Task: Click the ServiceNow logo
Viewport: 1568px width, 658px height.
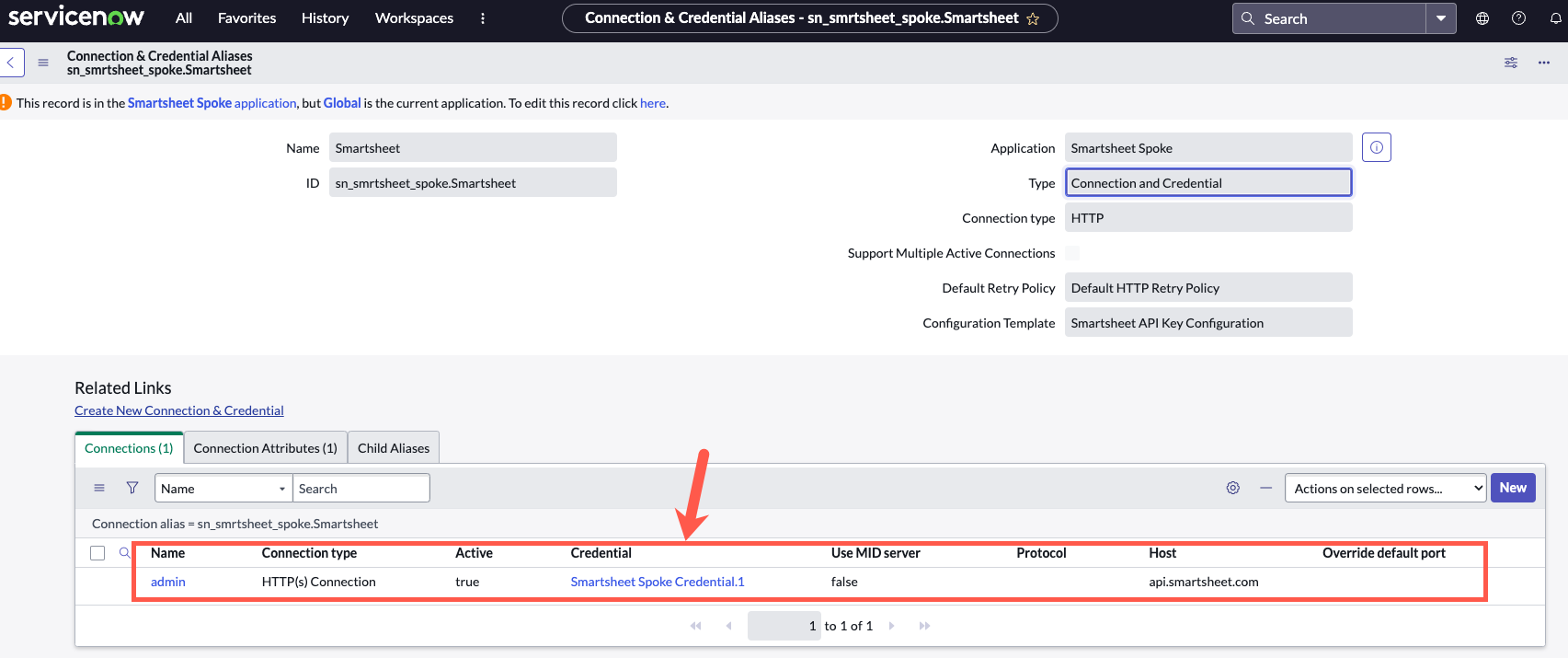Action: pos(76,17)
